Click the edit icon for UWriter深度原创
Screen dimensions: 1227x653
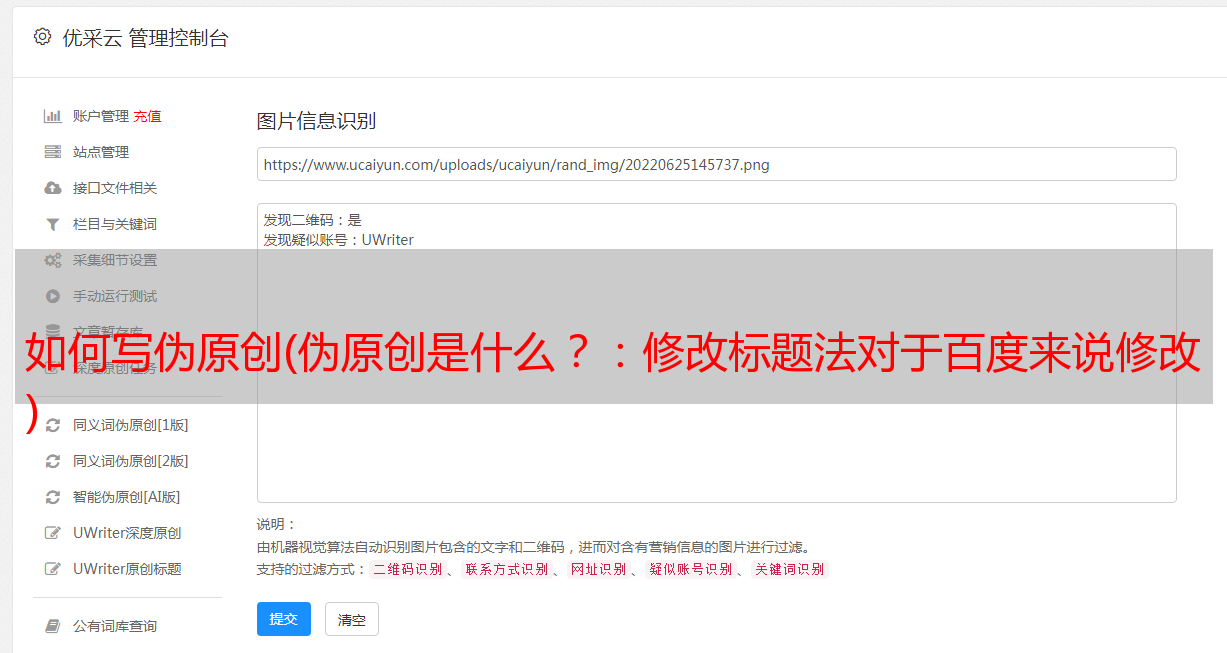coord(53,533)
